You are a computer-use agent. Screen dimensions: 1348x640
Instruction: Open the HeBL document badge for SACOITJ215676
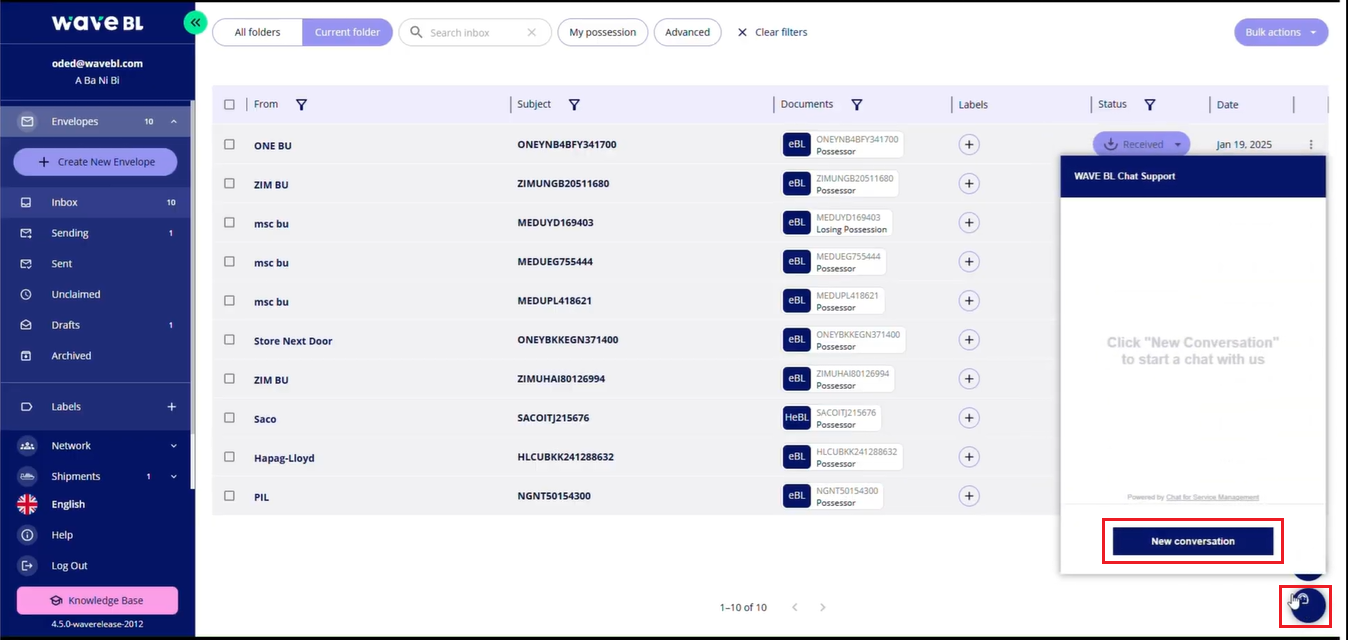(796, 418)
